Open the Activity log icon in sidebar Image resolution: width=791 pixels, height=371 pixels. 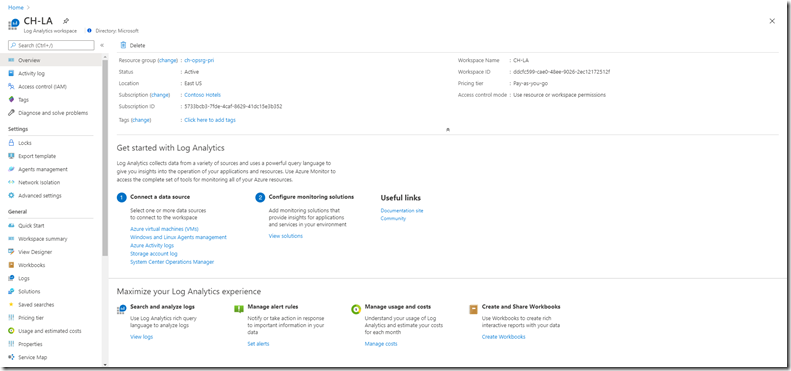(11, 73)
